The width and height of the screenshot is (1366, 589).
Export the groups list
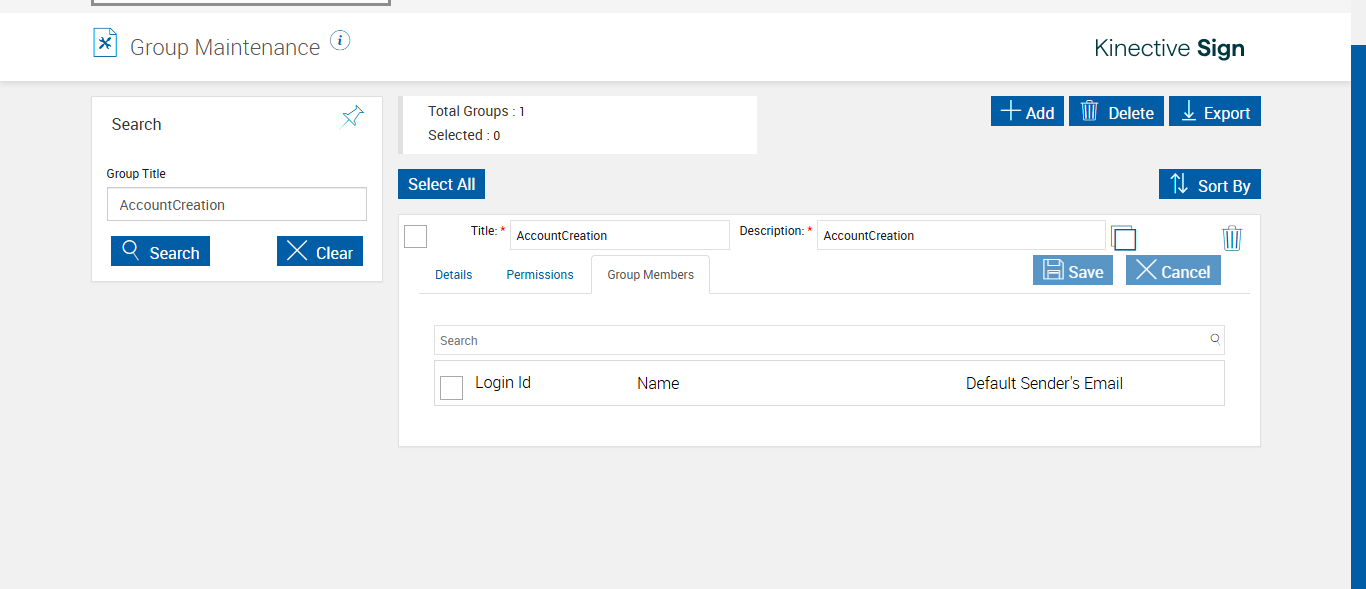(x=1215, y=112)
